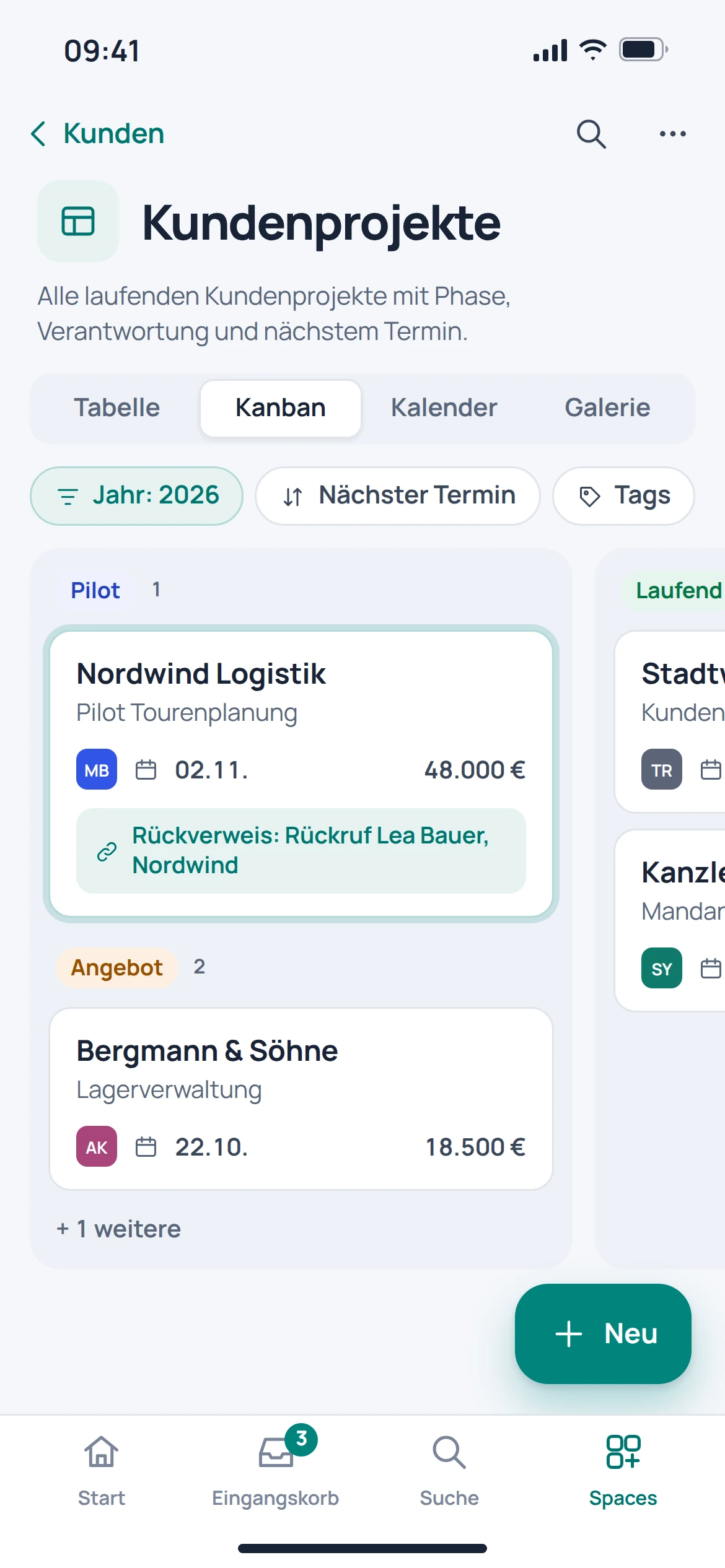Viewport: 725px width, 1568px height.
Task: Tap the Kundenprojekte page title
Action: click(x=321, y=223)
